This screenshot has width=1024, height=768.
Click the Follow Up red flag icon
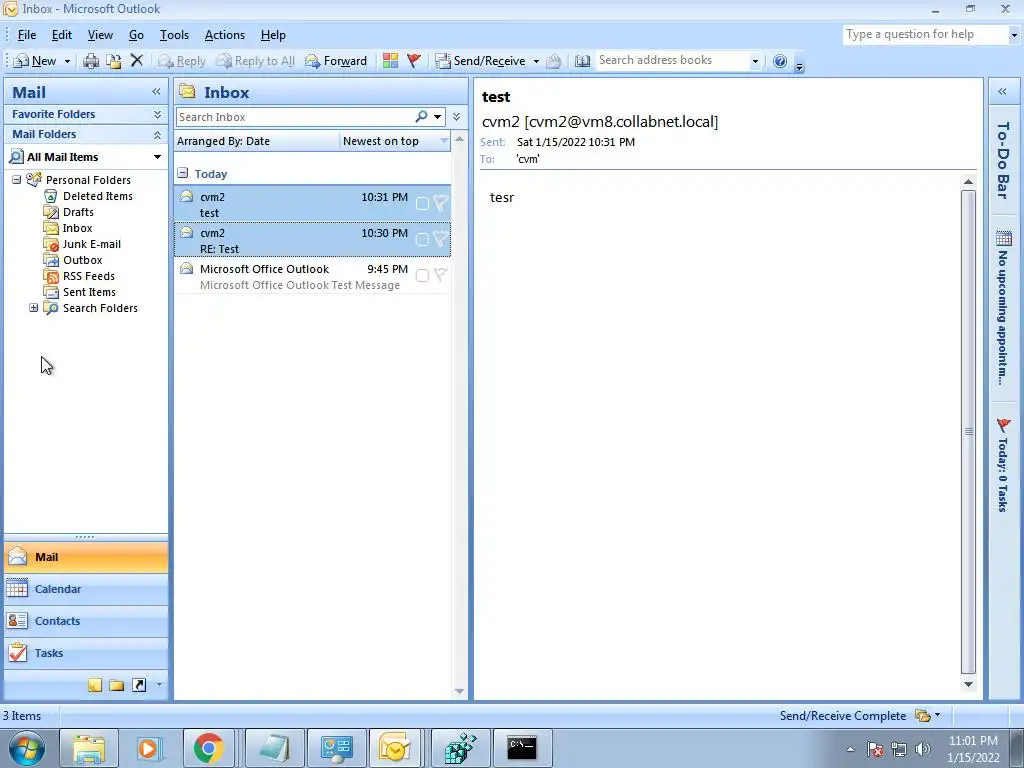(x=413, y=61)
